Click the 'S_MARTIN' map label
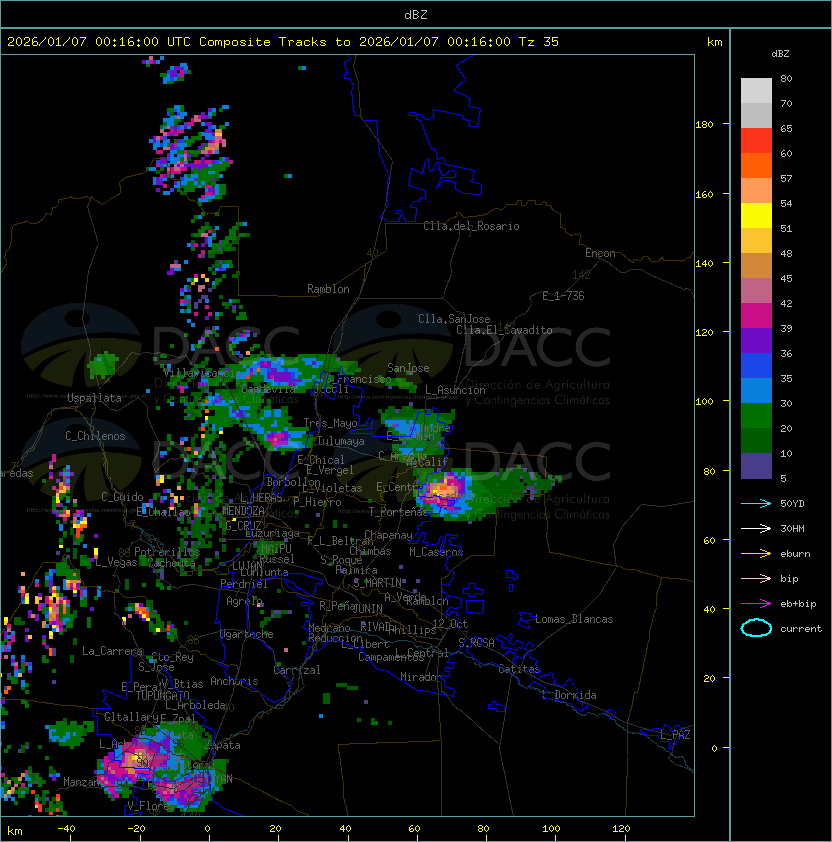 click(x=378, y=583)
